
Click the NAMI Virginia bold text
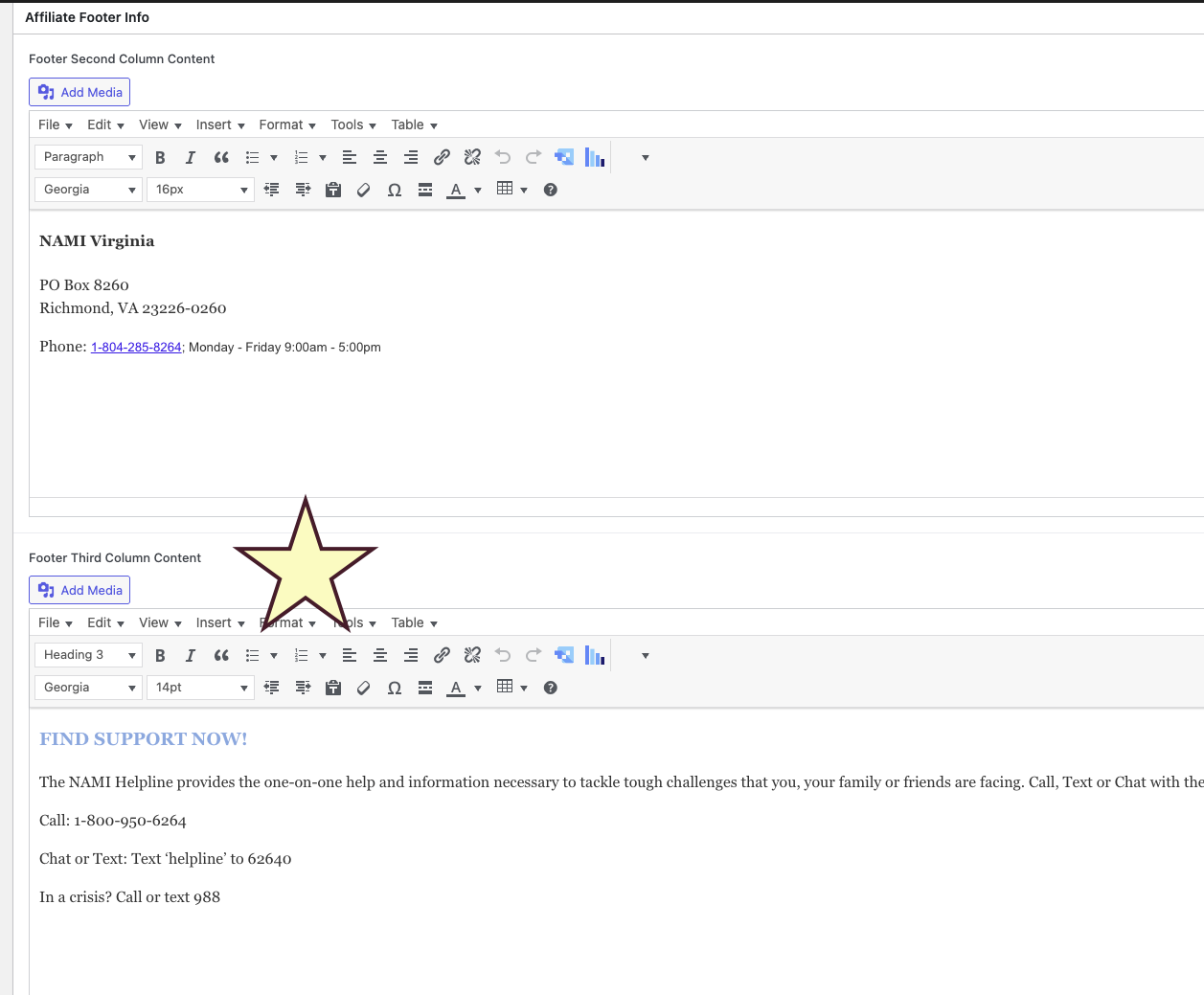[x=97, y=241]
